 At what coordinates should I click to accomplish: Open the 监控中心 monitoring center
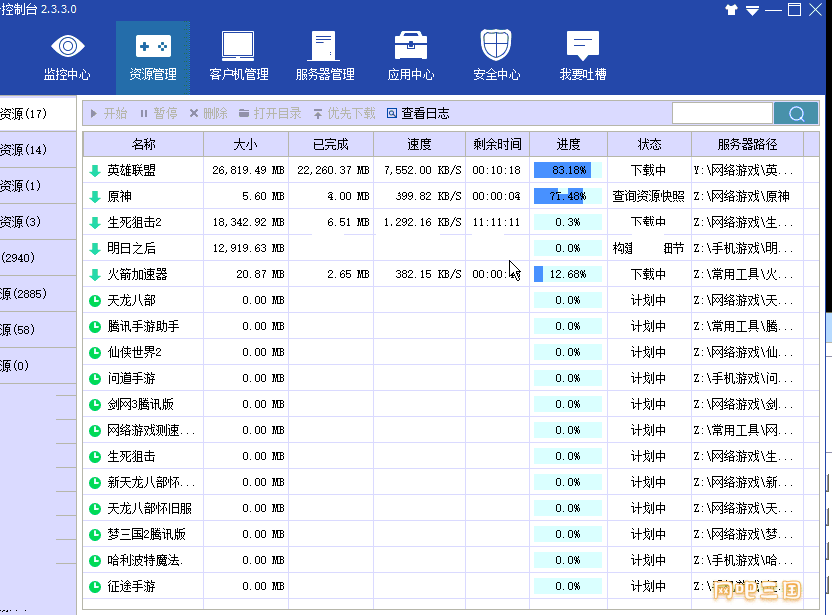pos(67,57)
